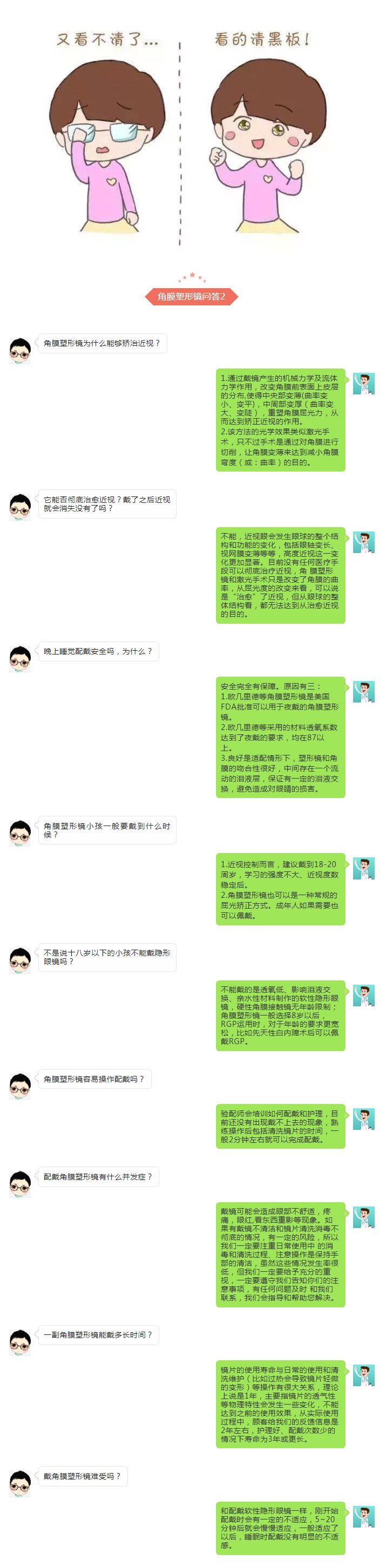Click the green answer bubble starting 不能，近视眼会发生
This screenshot has width=386, height=1568.
click(x=280, y=575)
